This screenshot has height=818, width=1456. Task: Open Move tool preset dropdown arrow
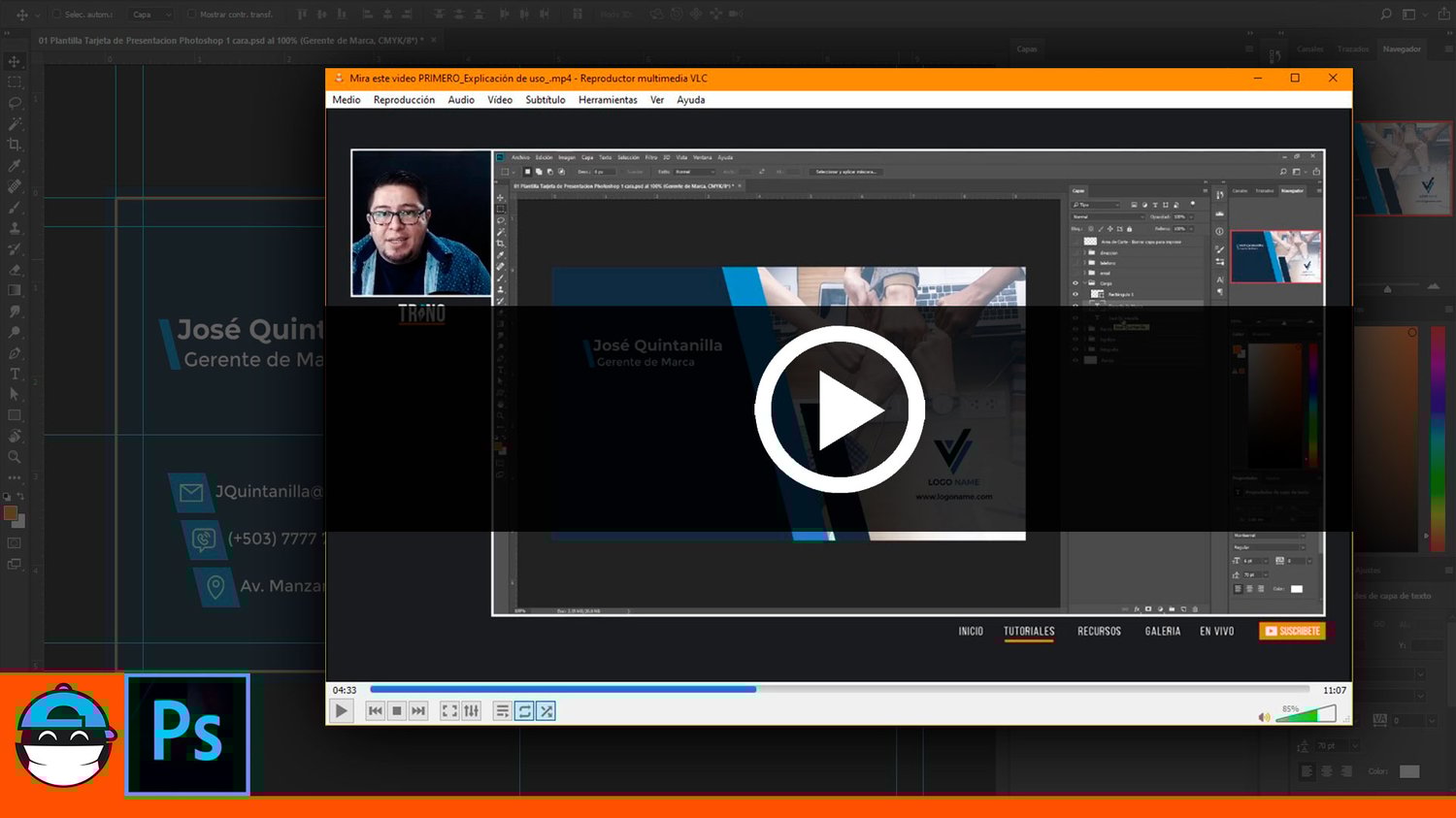click(38, 15)
